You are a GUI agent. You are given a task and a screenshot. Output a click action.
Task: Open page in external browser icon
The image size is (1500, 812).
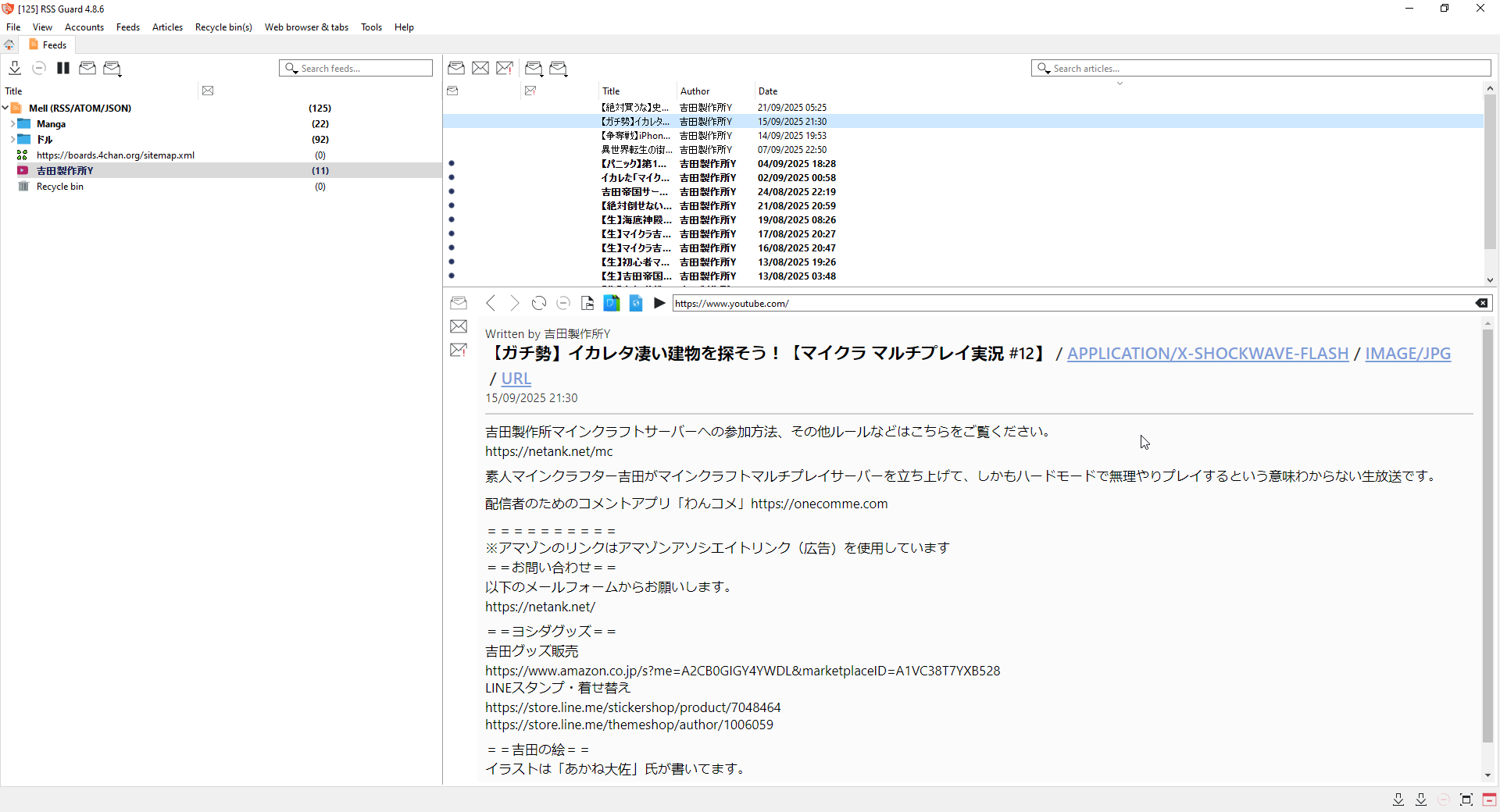coord(587,303)
